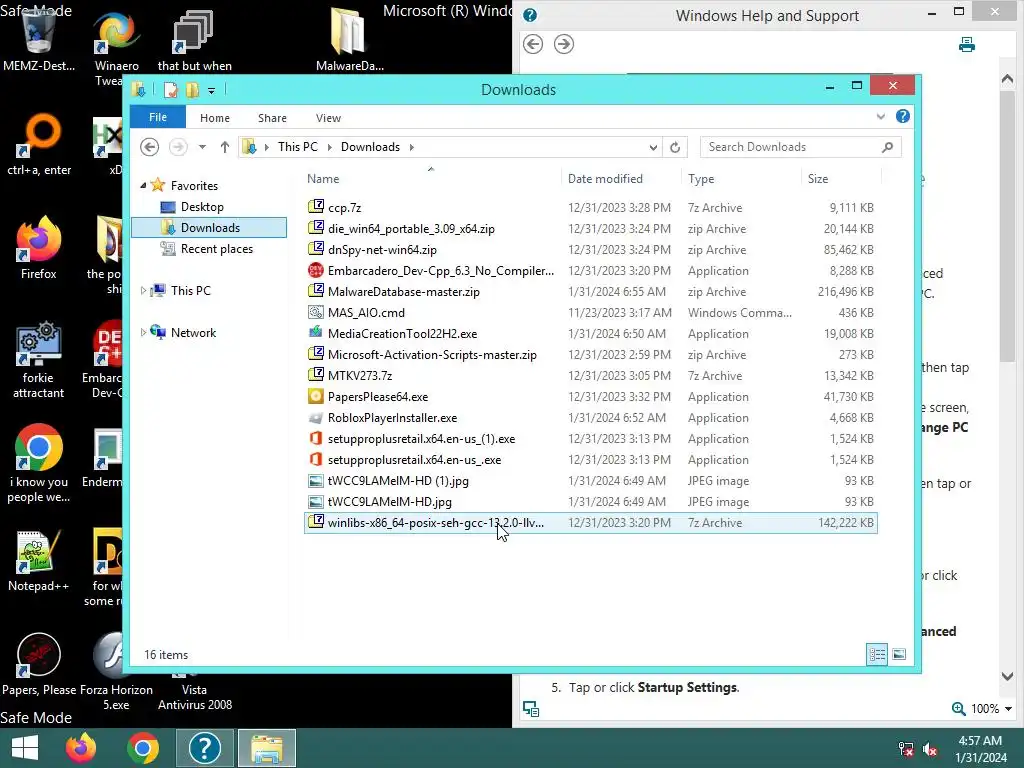Select the ccp.7z file
The image size is (1024, 768).
click(x=590, y=208)
